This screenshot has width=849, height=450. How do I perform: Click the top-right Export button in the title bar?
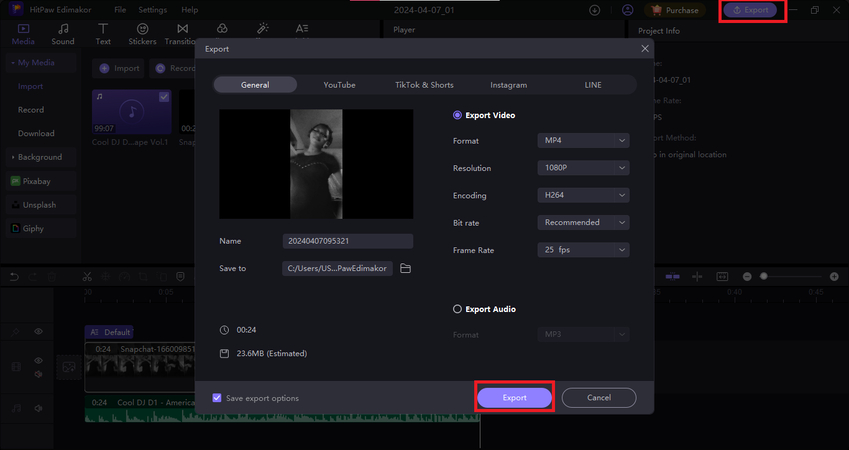click(750, 10)
